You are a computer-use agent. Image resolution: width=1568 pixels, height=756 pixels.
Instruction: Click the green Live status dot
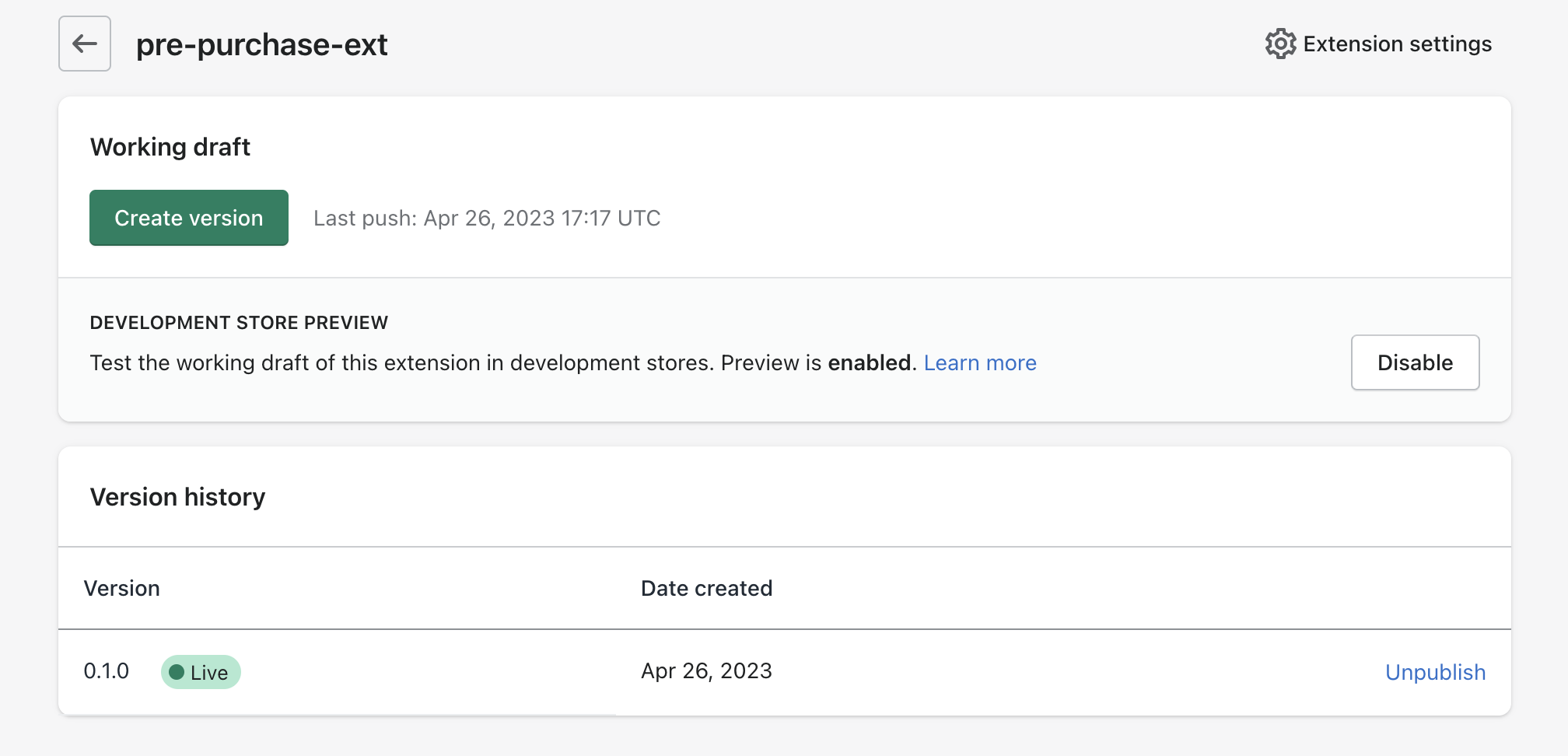click(179, 672)
